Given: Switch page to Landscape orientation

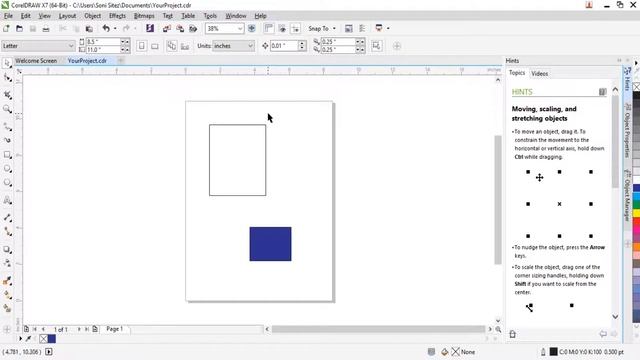Looking at the screenshot, I should tap(155, 46).
